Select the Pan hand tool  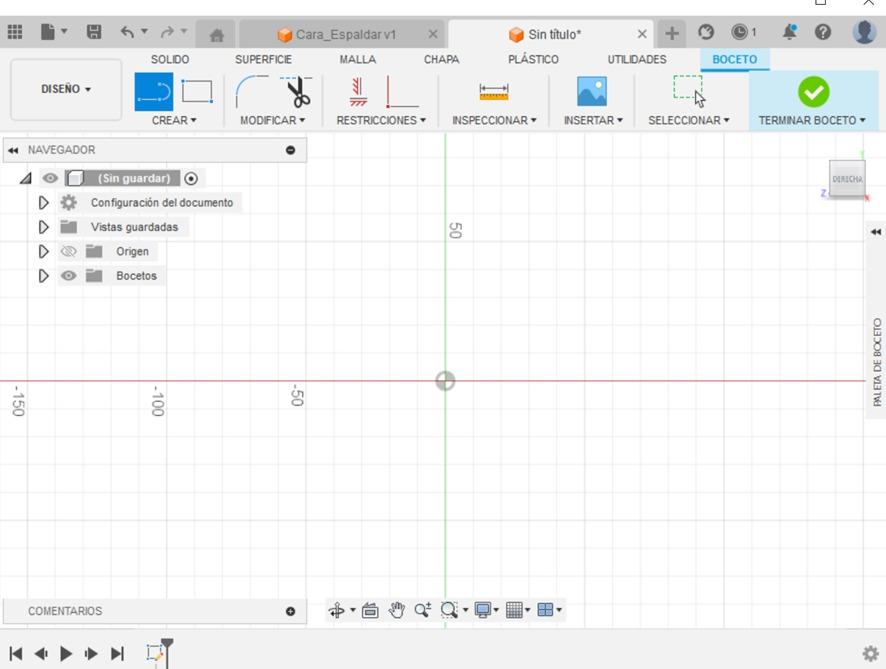click(x=397, y=610)
